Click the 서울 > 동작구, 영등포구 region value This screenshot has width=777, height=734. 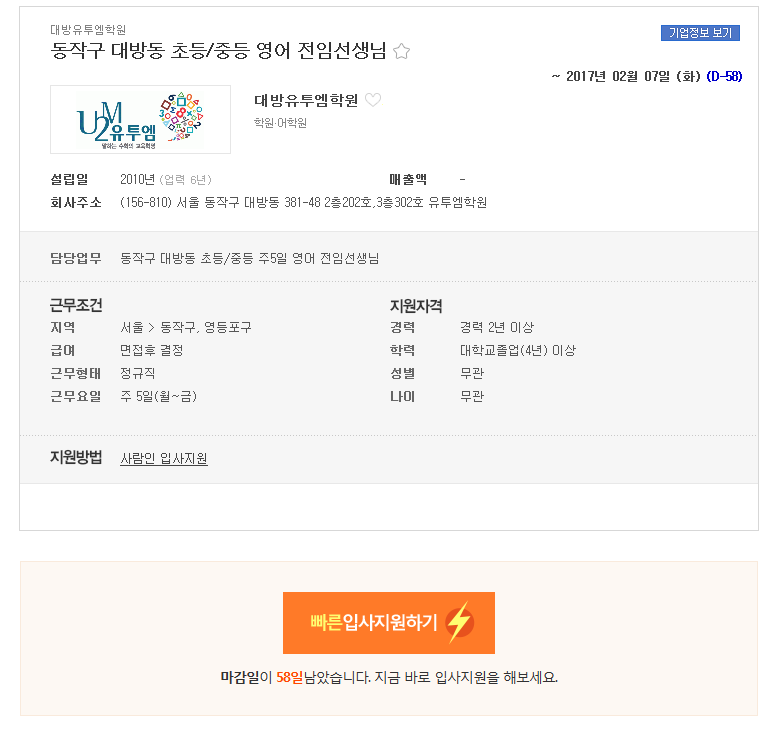(x=186, y=327)
